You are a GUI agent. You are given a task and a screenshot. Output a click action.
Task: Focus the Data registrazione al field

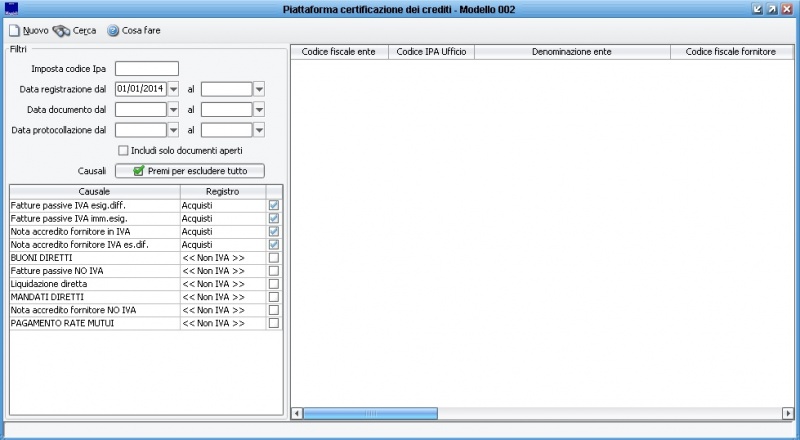pos(227,89)
